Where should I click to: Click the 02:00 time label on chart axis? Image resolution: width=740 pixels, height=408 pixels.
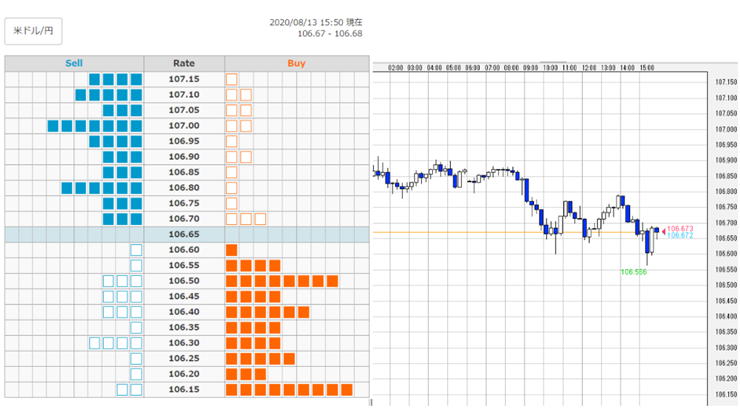pos(395,68)
